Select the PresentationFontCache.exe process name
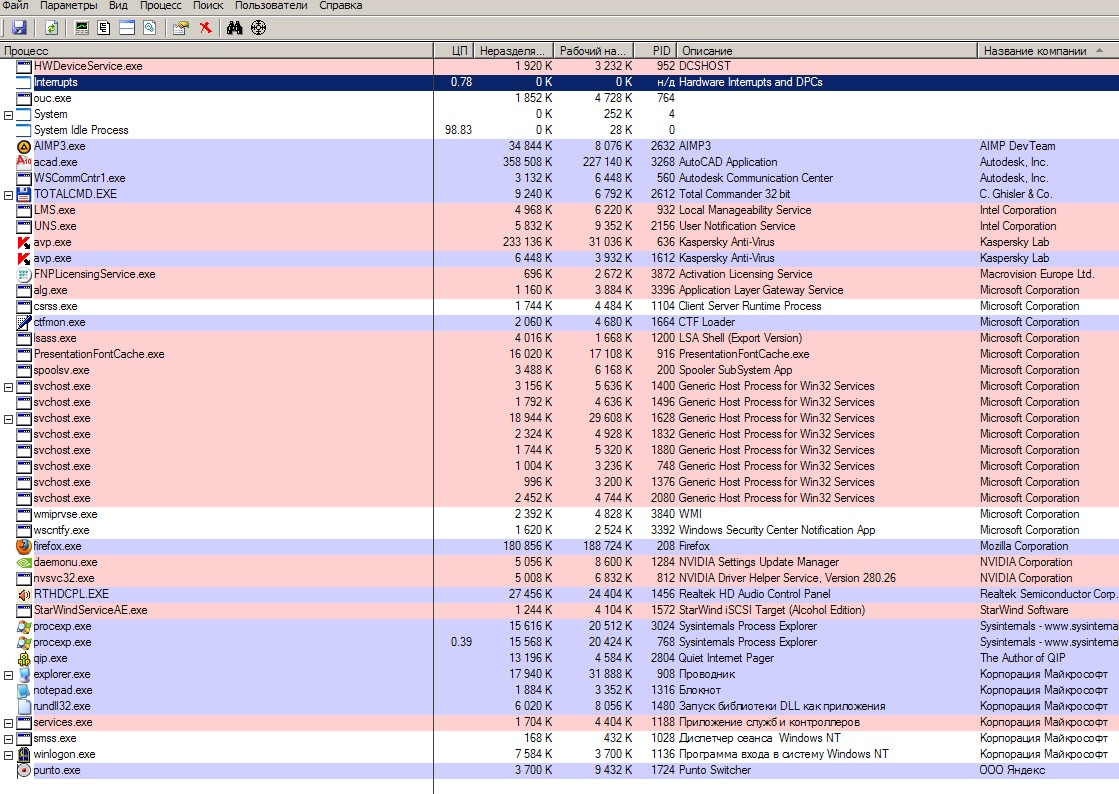 (x=98, y=355)
